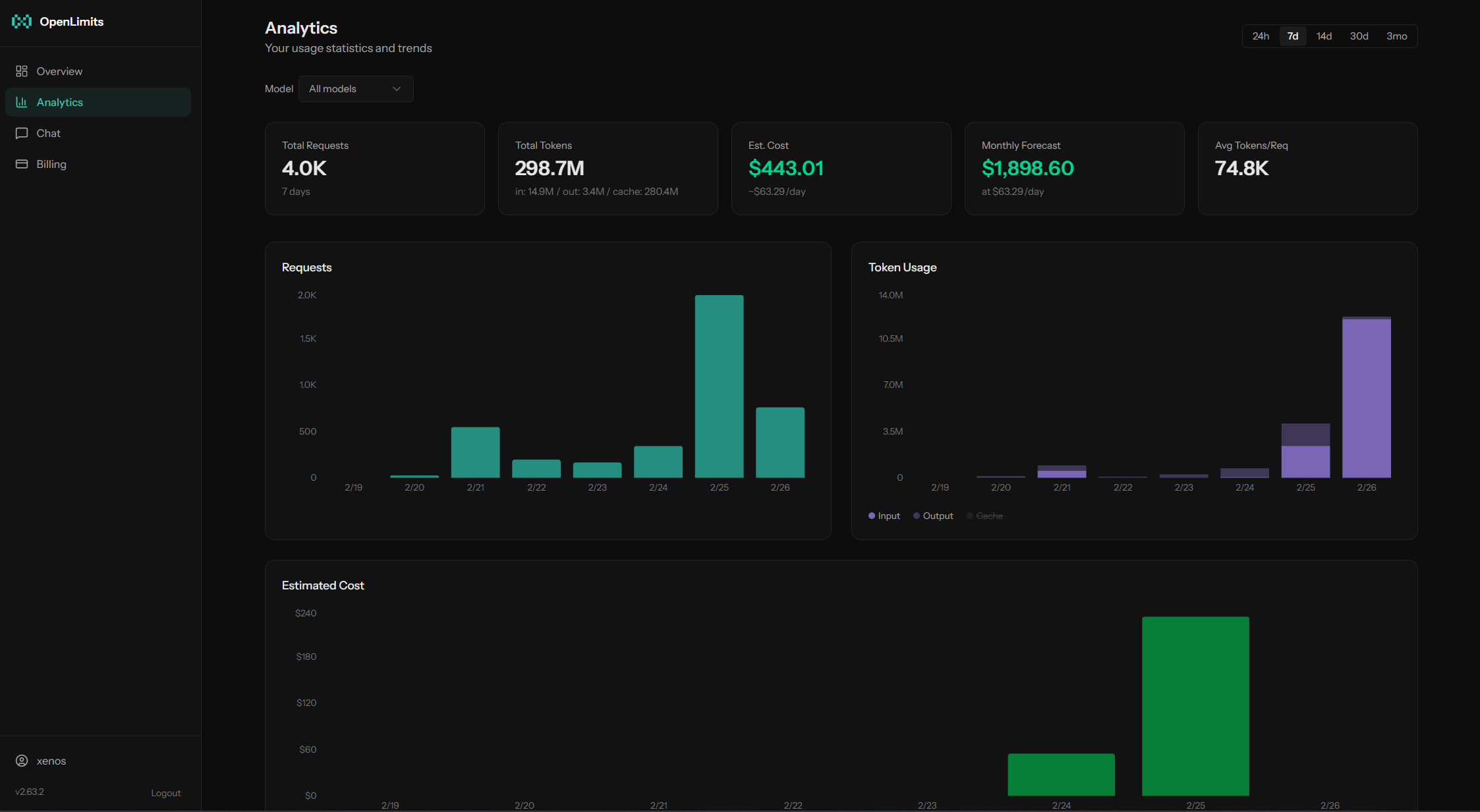Toggle the Output series in legend
1480x812 pixels.
click(x=933, y=516)
